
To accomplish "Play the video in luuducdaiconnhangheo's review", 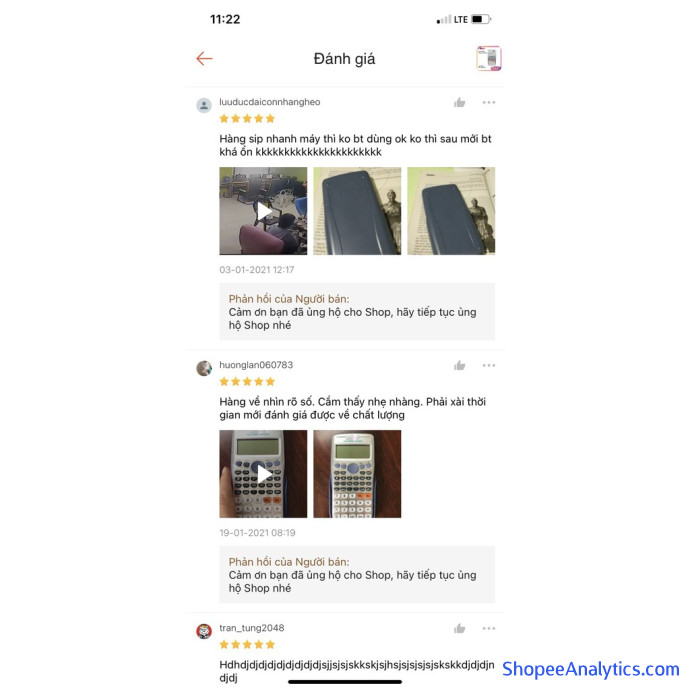I will [263, 211].
